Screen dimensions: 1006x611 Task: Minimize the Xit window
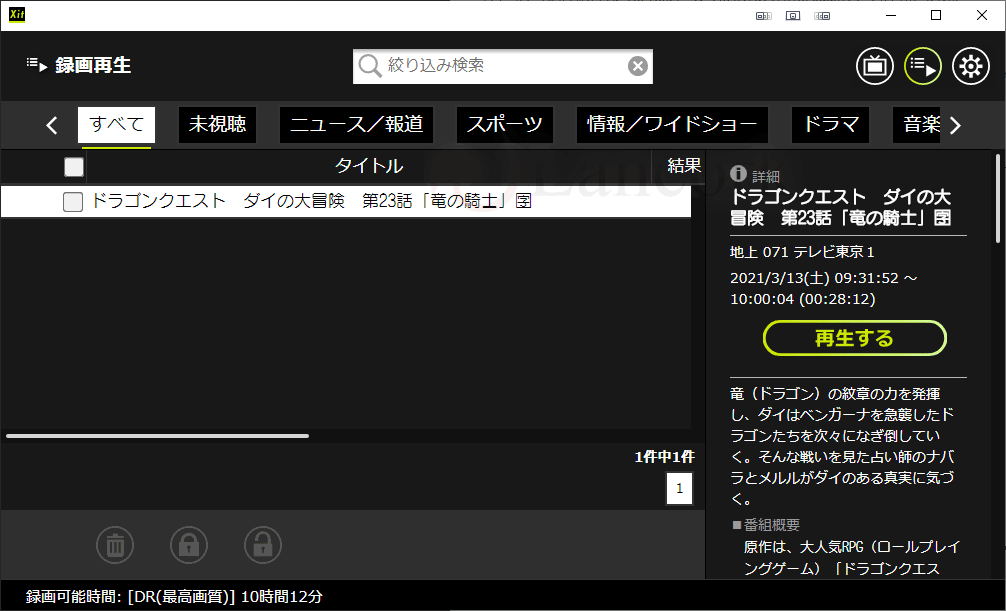tap(891, 15)
